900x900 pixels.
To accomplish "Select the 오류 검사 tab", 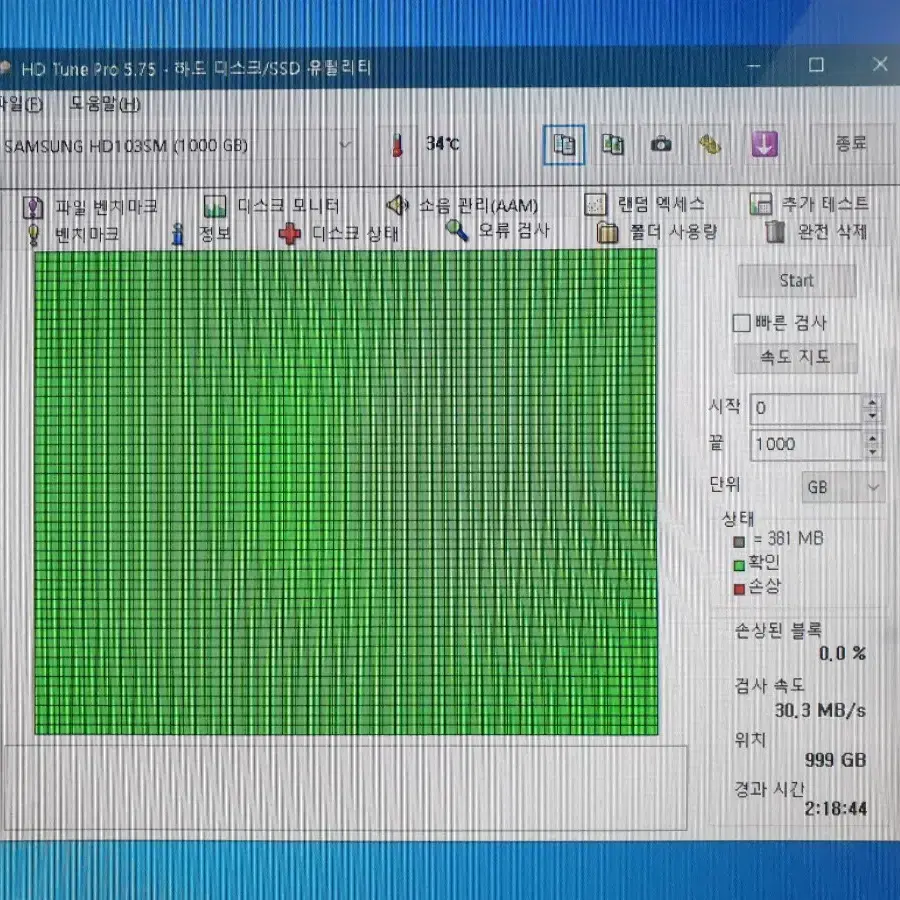I will 498,231.
